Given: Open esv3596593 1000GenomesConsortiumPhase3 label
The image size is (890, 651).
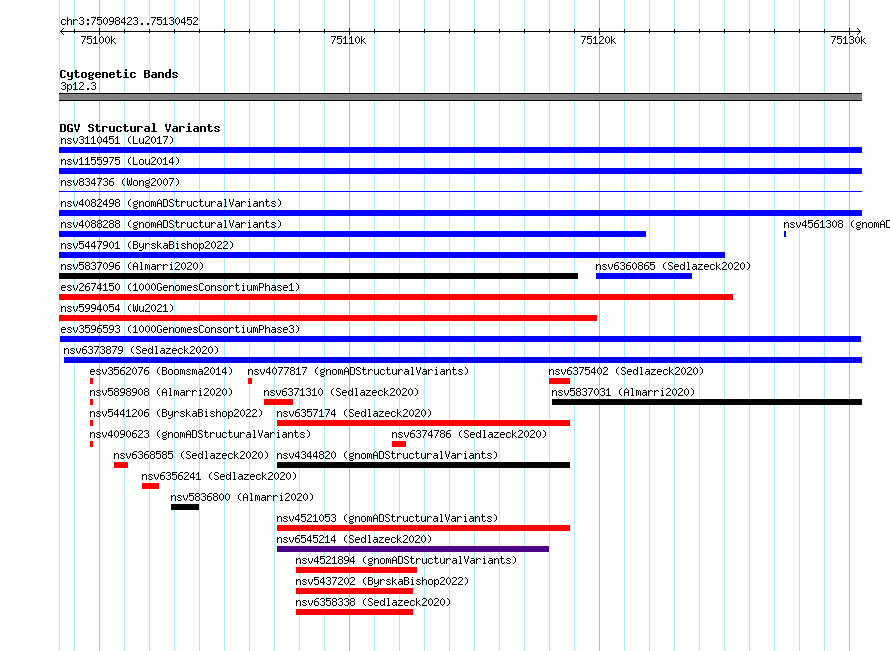Looking at the screenshot, I should tap(180, 329).
